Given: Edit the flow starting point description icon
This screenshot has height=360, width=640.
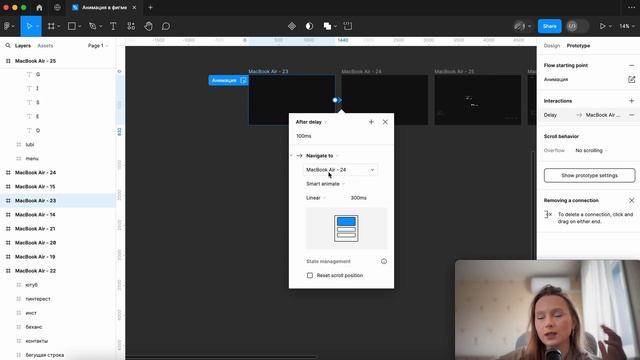Looking at the screenshot, I should tap(631, 79).
